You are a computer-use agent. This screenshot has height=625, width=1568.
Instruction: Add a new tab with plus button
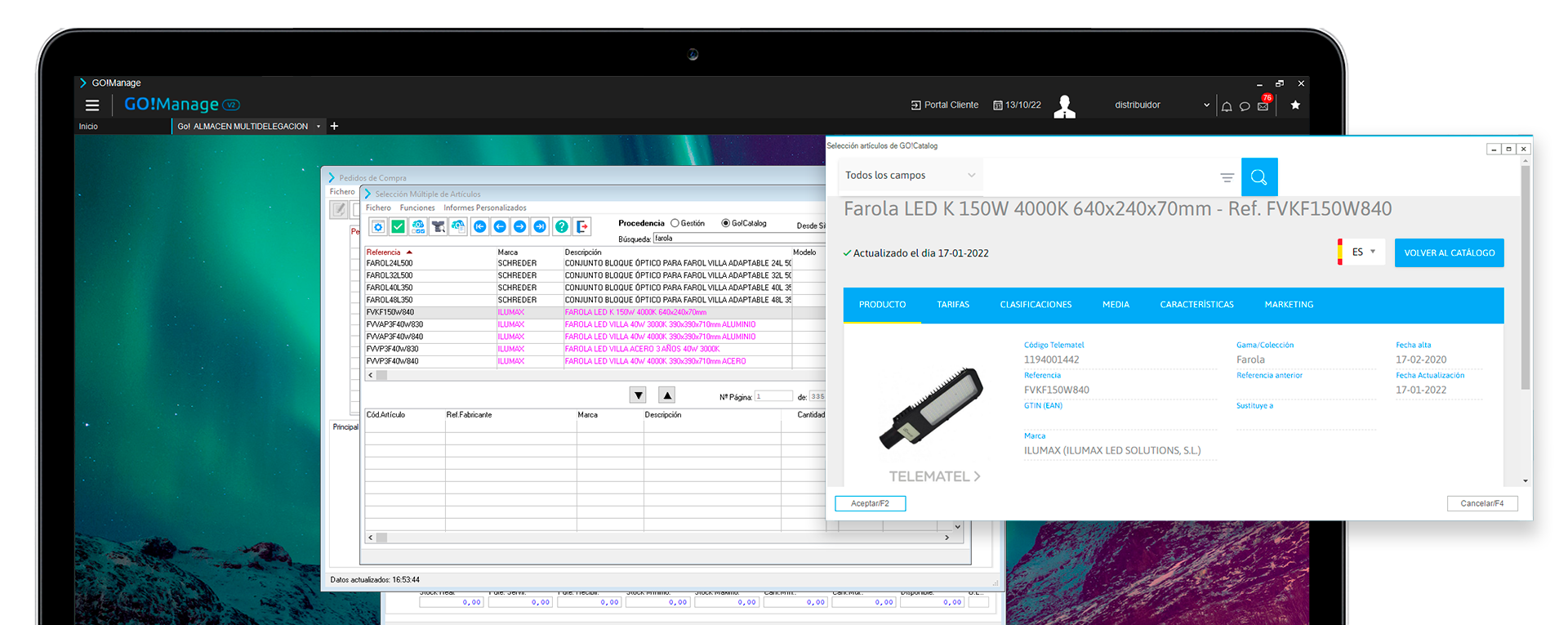(334, 126)
